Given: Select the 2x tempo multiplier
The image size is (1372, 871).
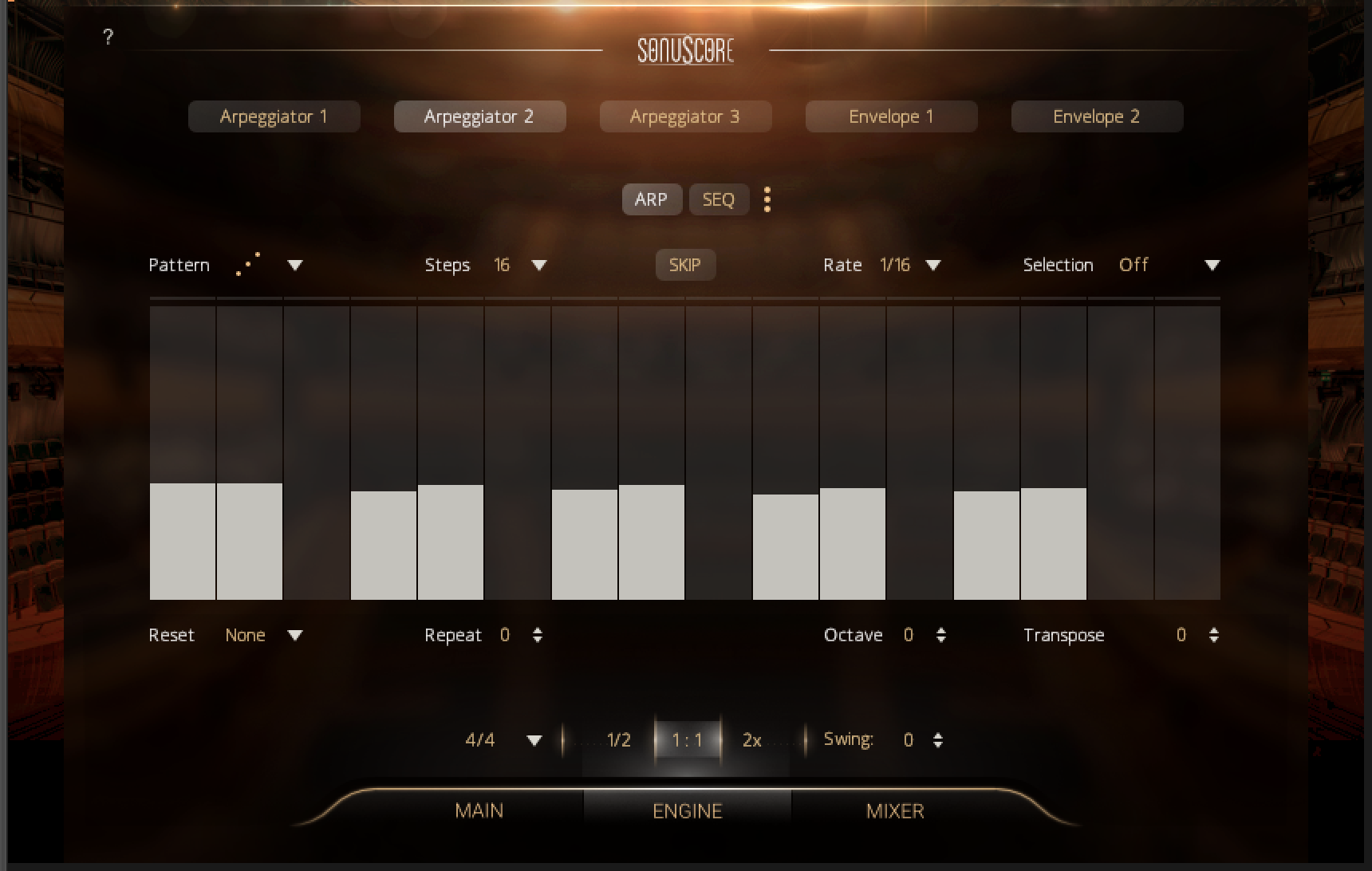Looking at the screenshot, I should [751, 740].
